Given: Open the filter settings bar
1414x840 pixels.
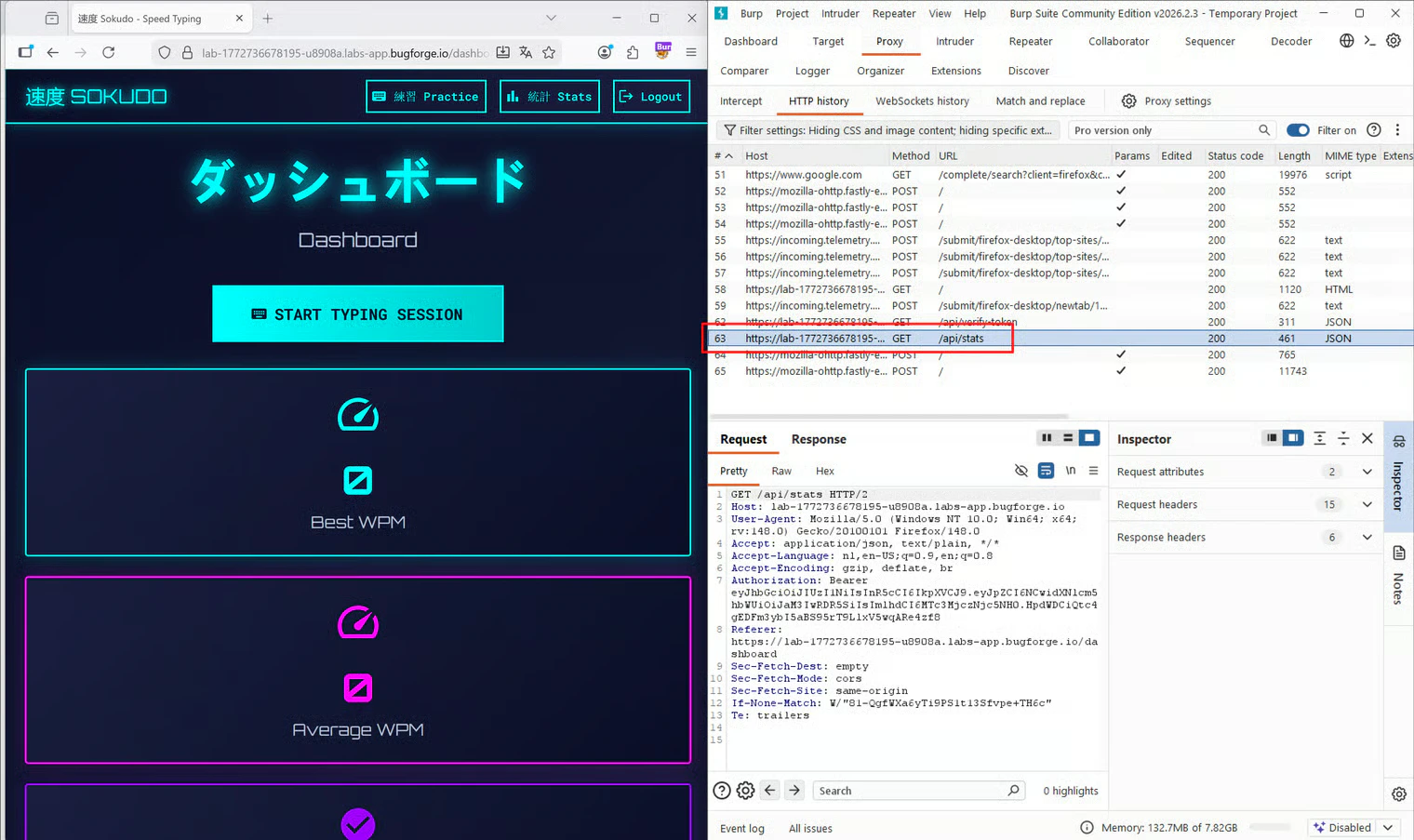Looking at the screenshot, I should pyautogui.click(x=889, y=130).
